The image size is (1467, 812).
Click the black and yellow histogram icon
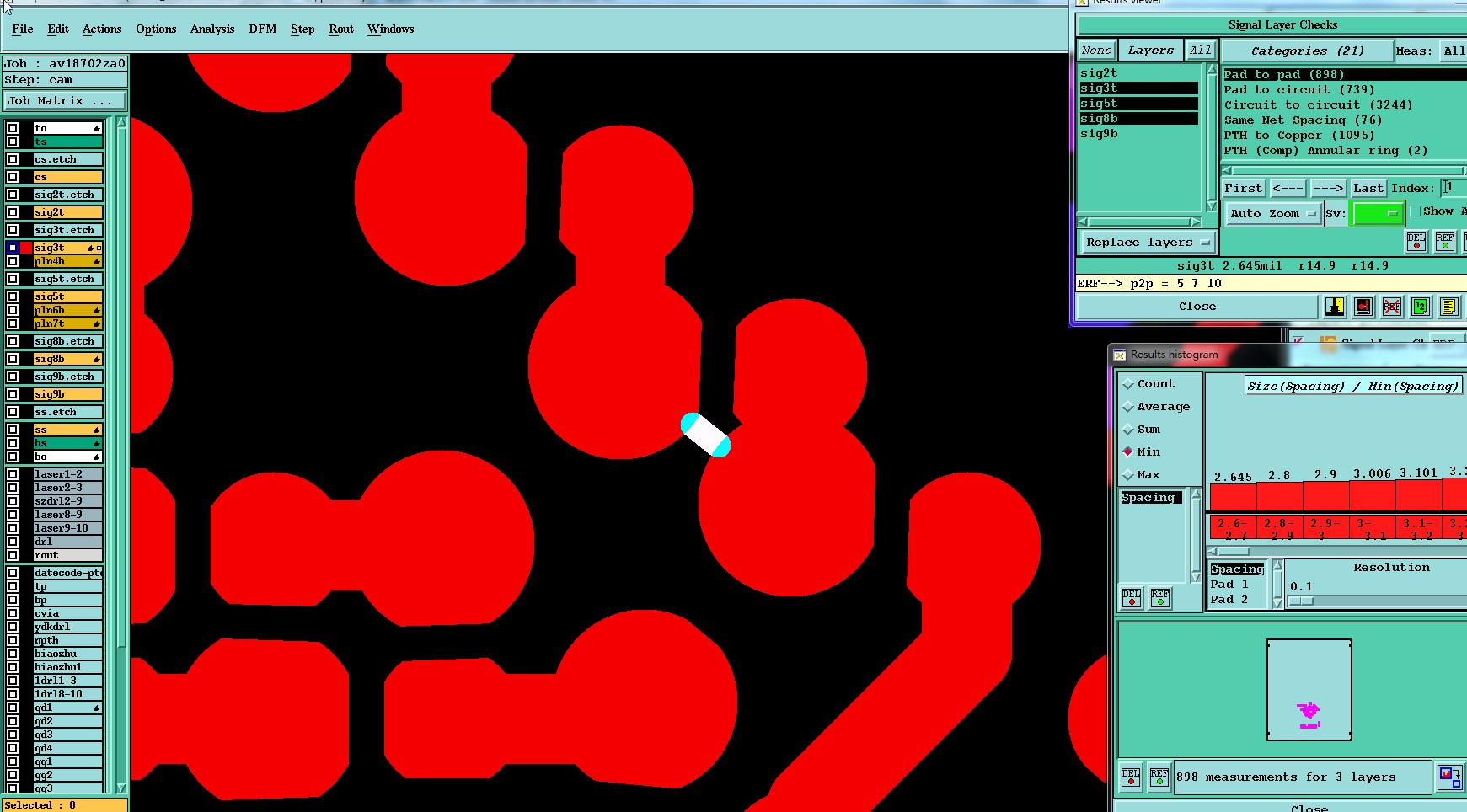[x=1335, y=307]
